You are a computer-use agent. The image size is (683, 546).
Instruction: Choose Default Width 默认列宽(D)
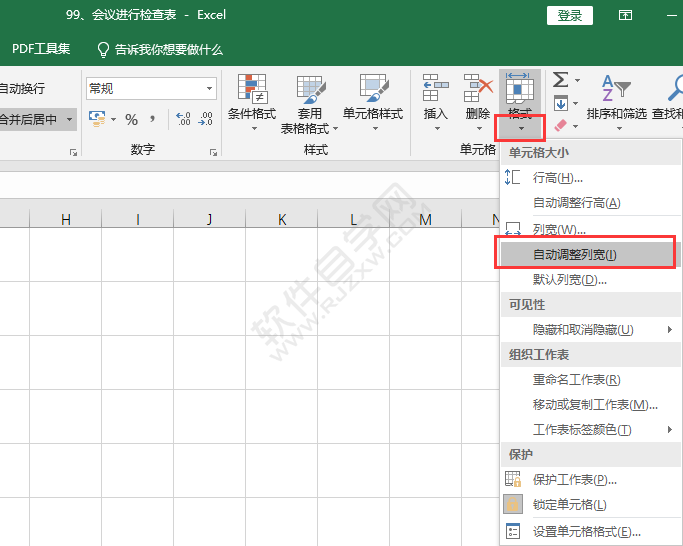click(x=591, y=279)
